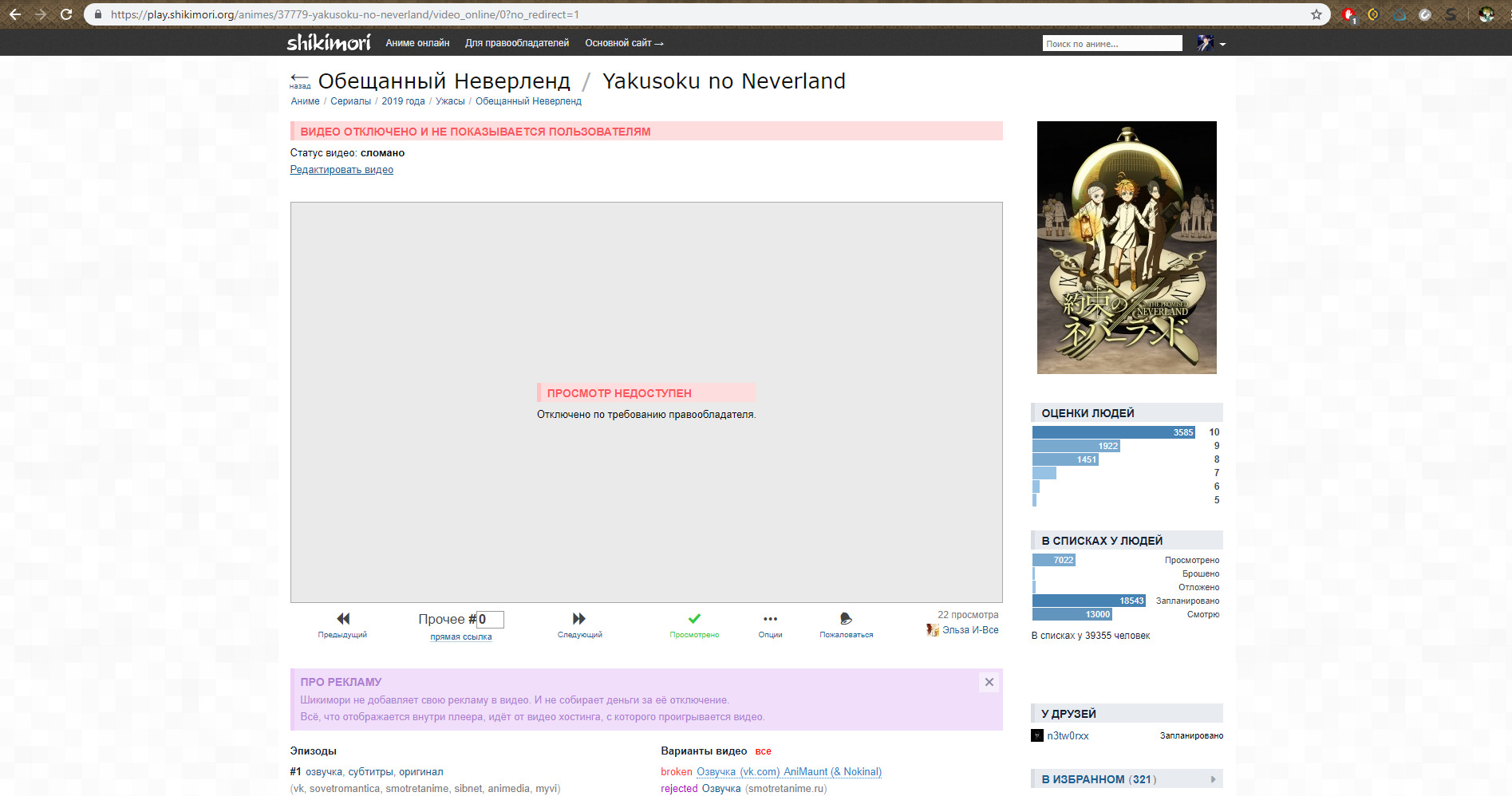Viewport: 1512px width, 796px height.
Task: Reload the page in browser
Action: click(x=66, y=14)
